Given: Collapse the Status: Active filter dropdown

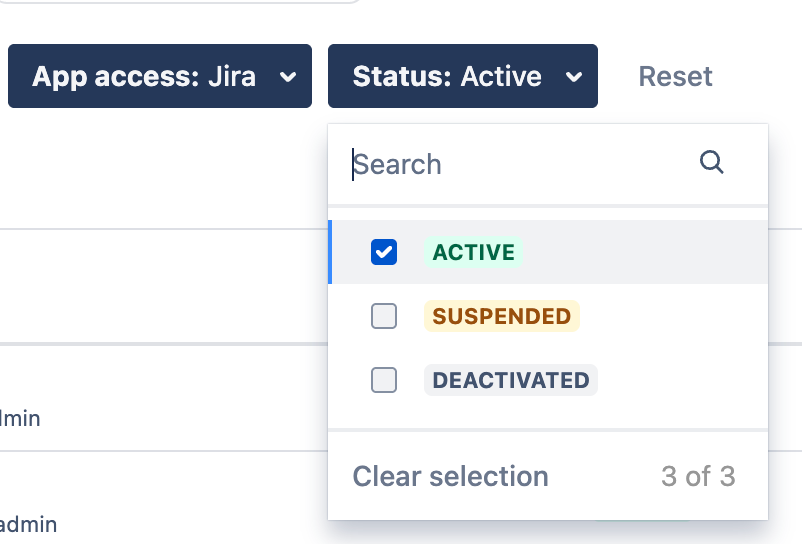Looking at the screenshot, I should tap(462, 76).
